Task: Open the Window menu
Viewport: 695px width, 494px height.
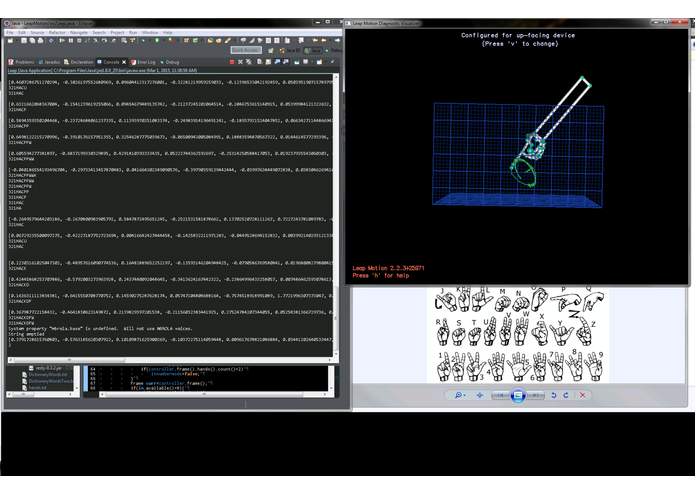Action: (150, 32)
